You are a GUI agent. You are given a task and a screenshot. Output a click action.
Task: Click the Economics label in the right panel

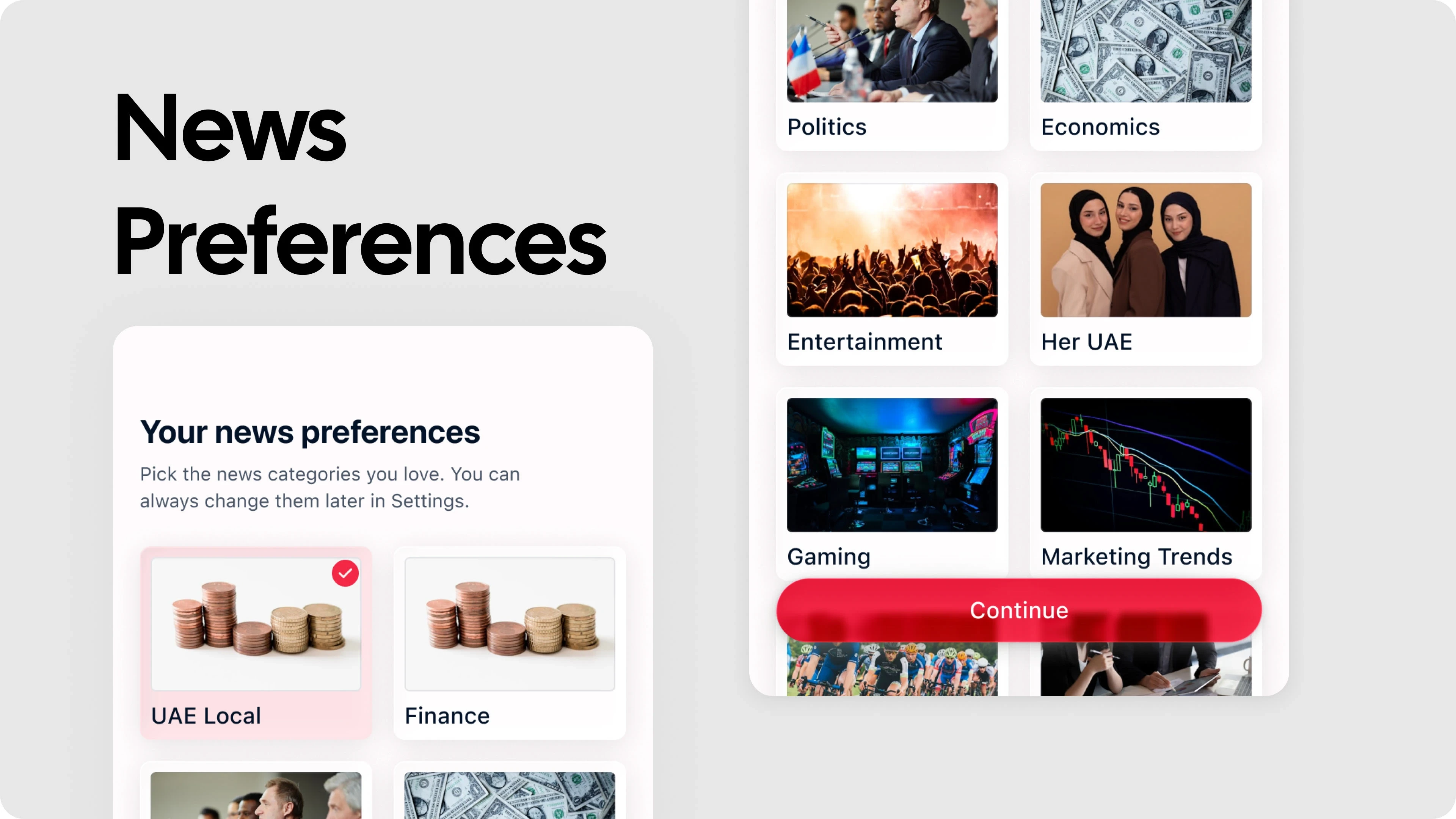[x=1100, y=127]
